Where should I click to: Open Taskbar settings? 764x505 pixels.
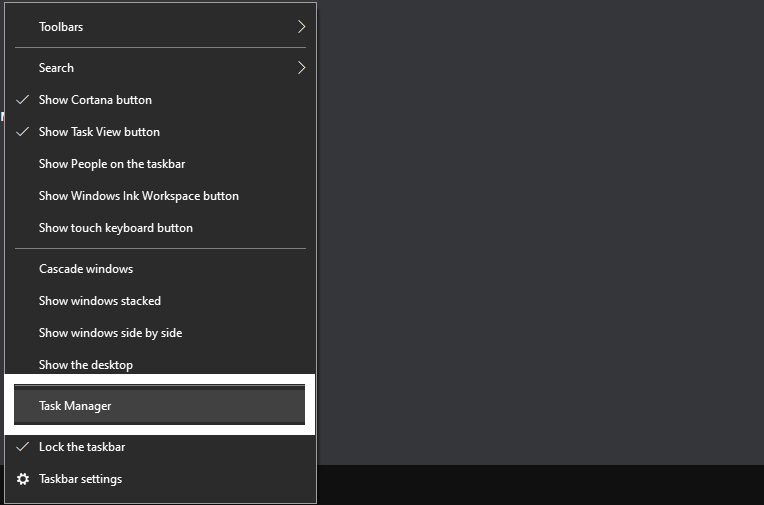160,479
